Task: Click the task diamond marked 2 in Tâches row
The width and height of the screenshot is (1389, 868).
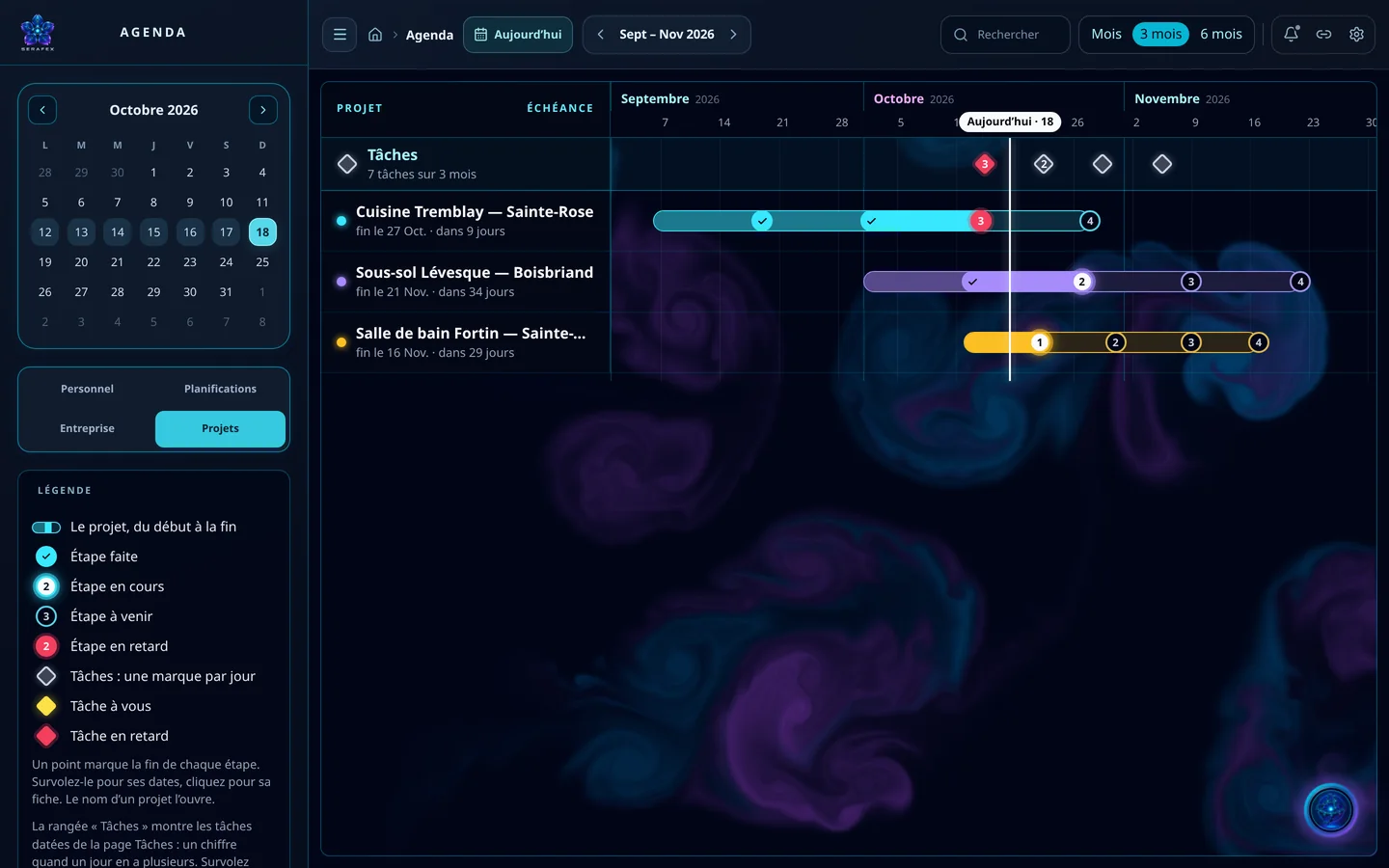Action: (1043, 164)
